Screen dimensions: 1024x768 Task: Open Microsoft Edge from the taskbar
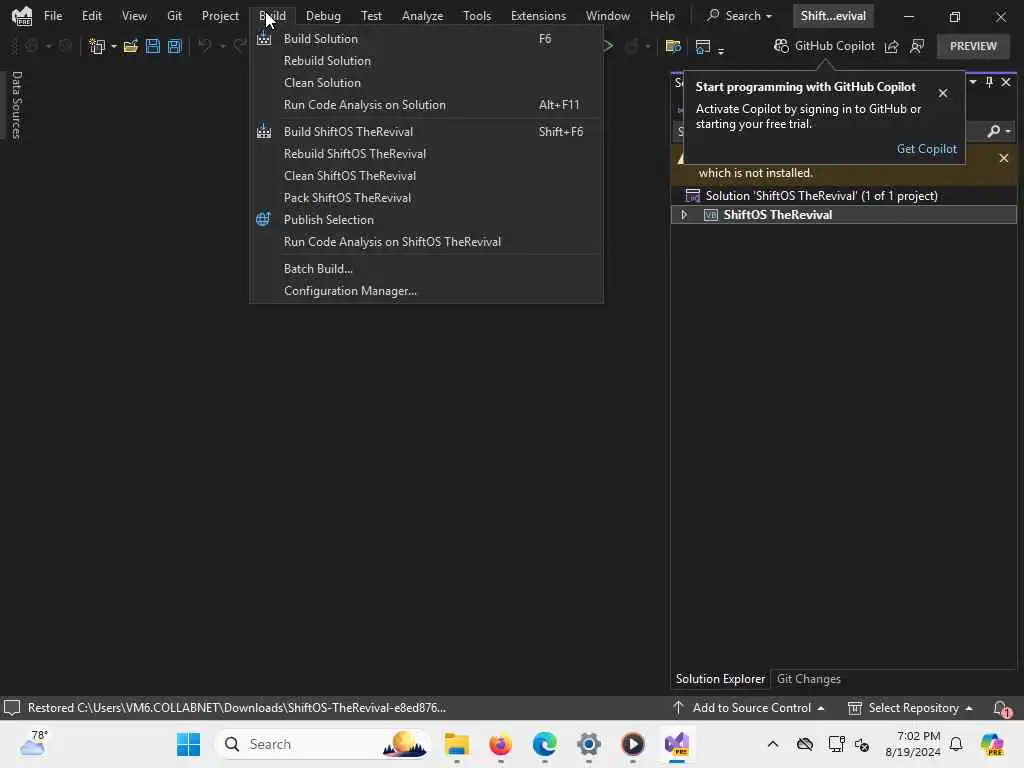tap(545, 744)
